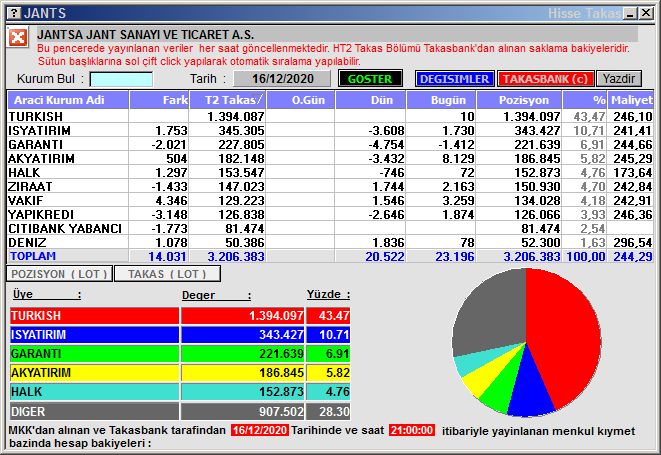Select the ISYATIRIM row name in the table
Screen dimensions: 661x455
pyautogui.click(x=40, y=131)
